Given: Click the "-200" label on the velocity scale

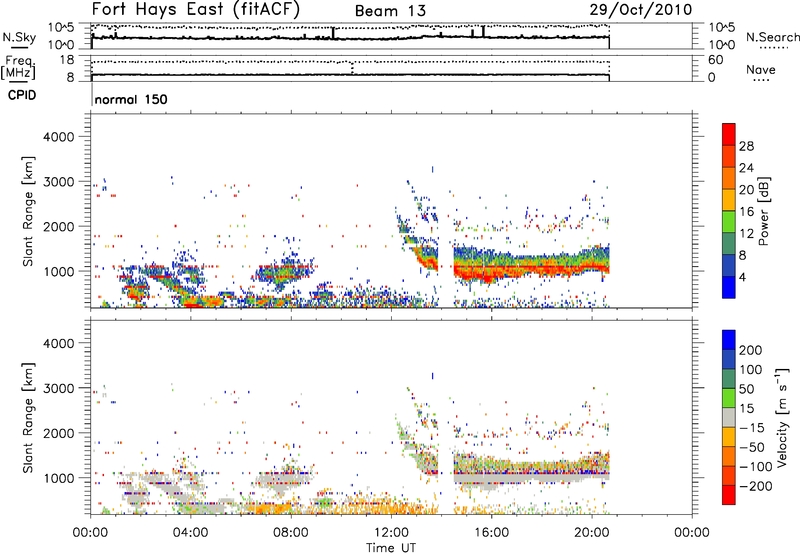Looking at the screenshot, I should click(x=756, y=486).
